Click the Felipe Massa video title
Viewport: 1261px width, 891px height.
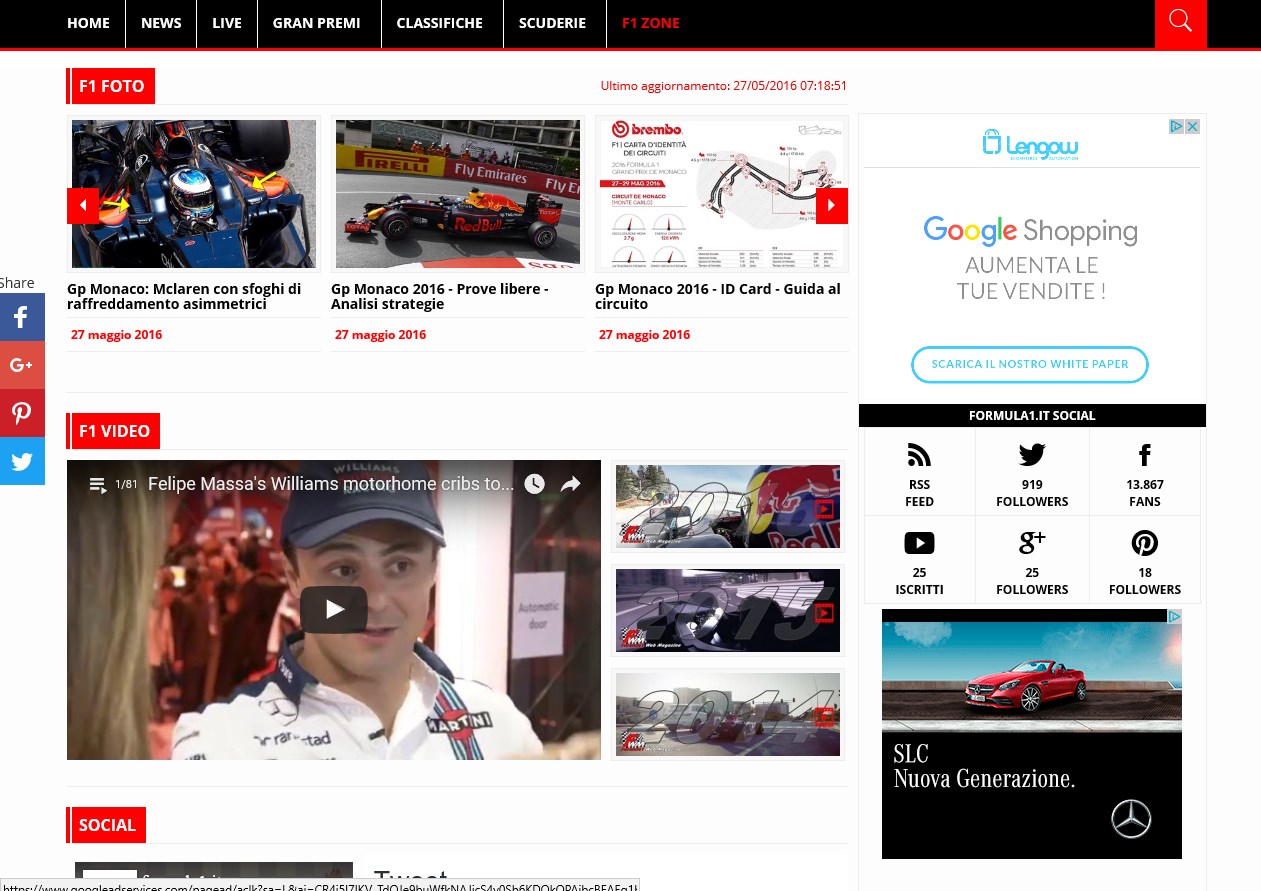331,484
